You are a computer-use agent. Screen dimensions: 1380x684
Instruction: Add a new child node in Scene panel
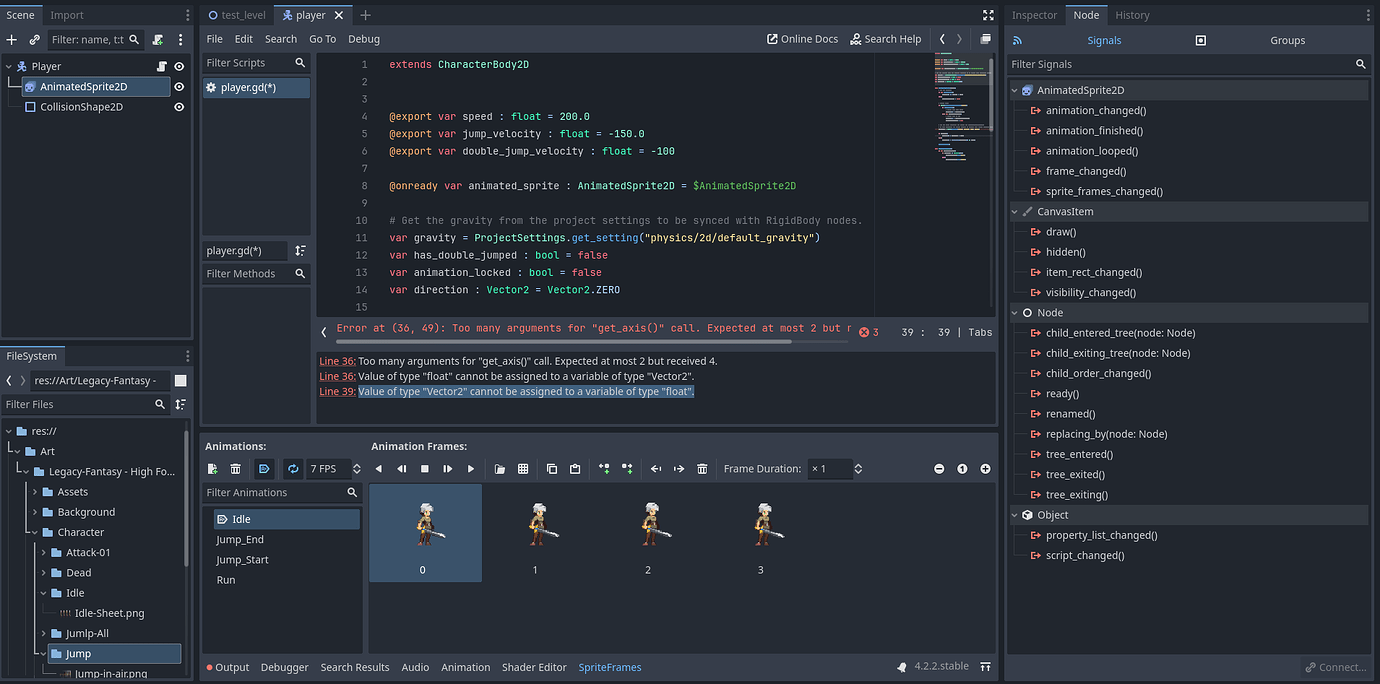tap(12, 40)
